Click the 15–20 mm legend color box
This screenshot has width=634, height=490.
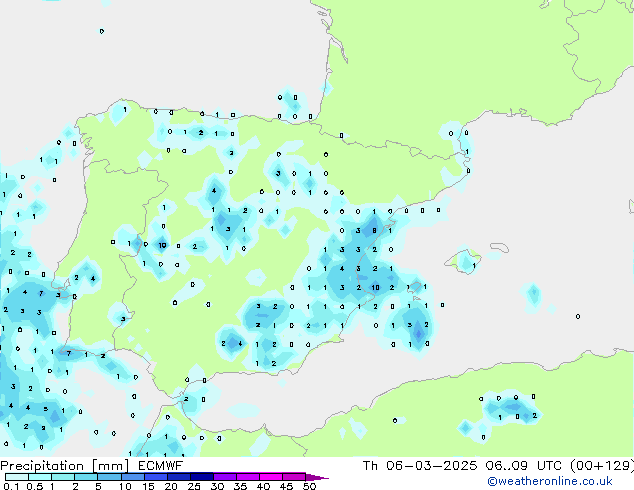point(156,477)
